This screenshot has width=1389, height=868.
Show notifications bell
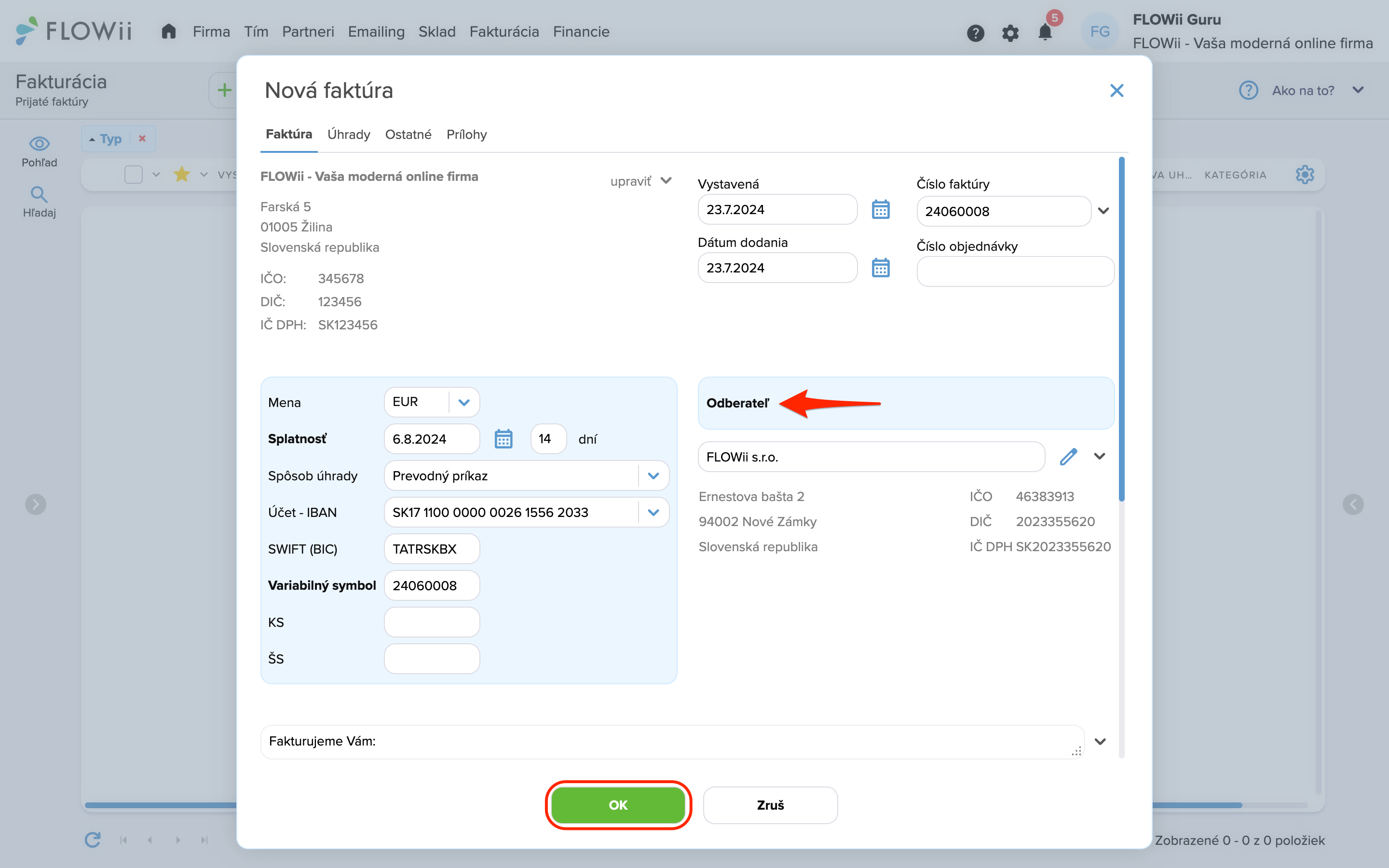(x=1045, y=31)
